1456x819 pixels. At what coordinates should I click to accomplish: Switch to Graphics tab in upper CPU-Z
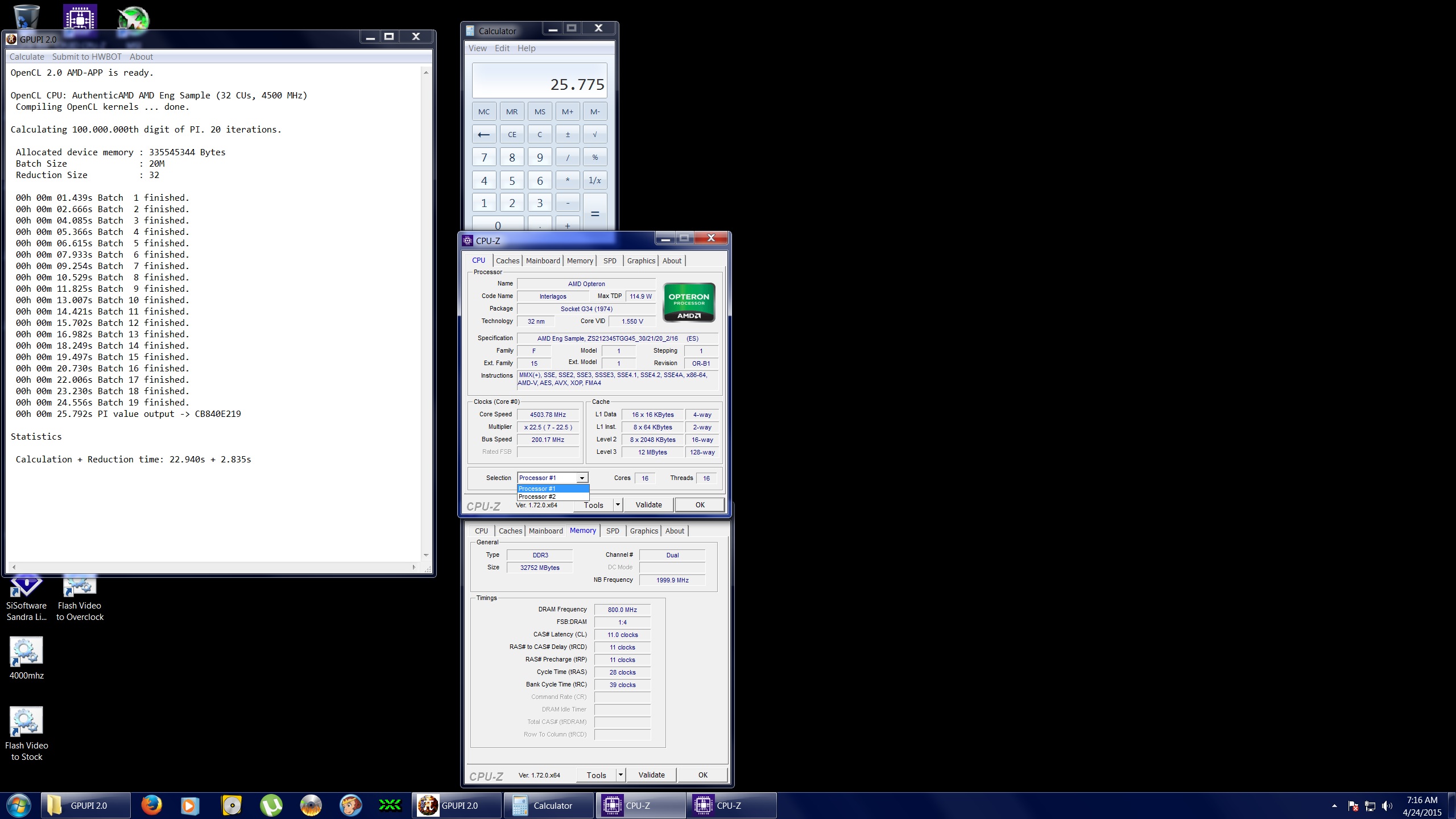click(x=641, y=260)
